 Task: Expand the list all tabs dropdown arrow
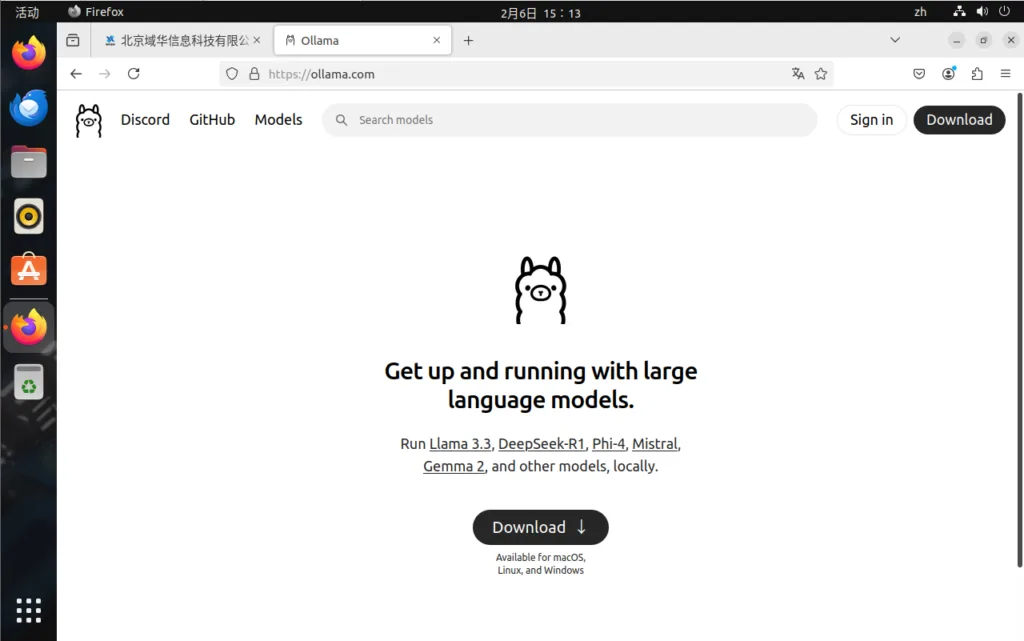click(x=895, y=40)
